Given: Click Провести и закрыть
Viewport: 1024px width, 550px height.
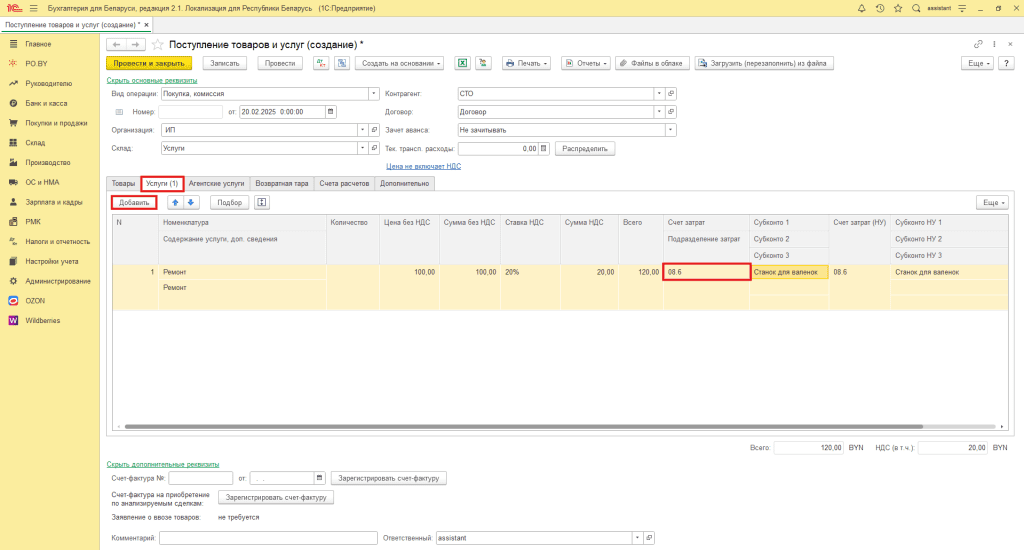Looking at the screenshot, I should click(149, 63).
